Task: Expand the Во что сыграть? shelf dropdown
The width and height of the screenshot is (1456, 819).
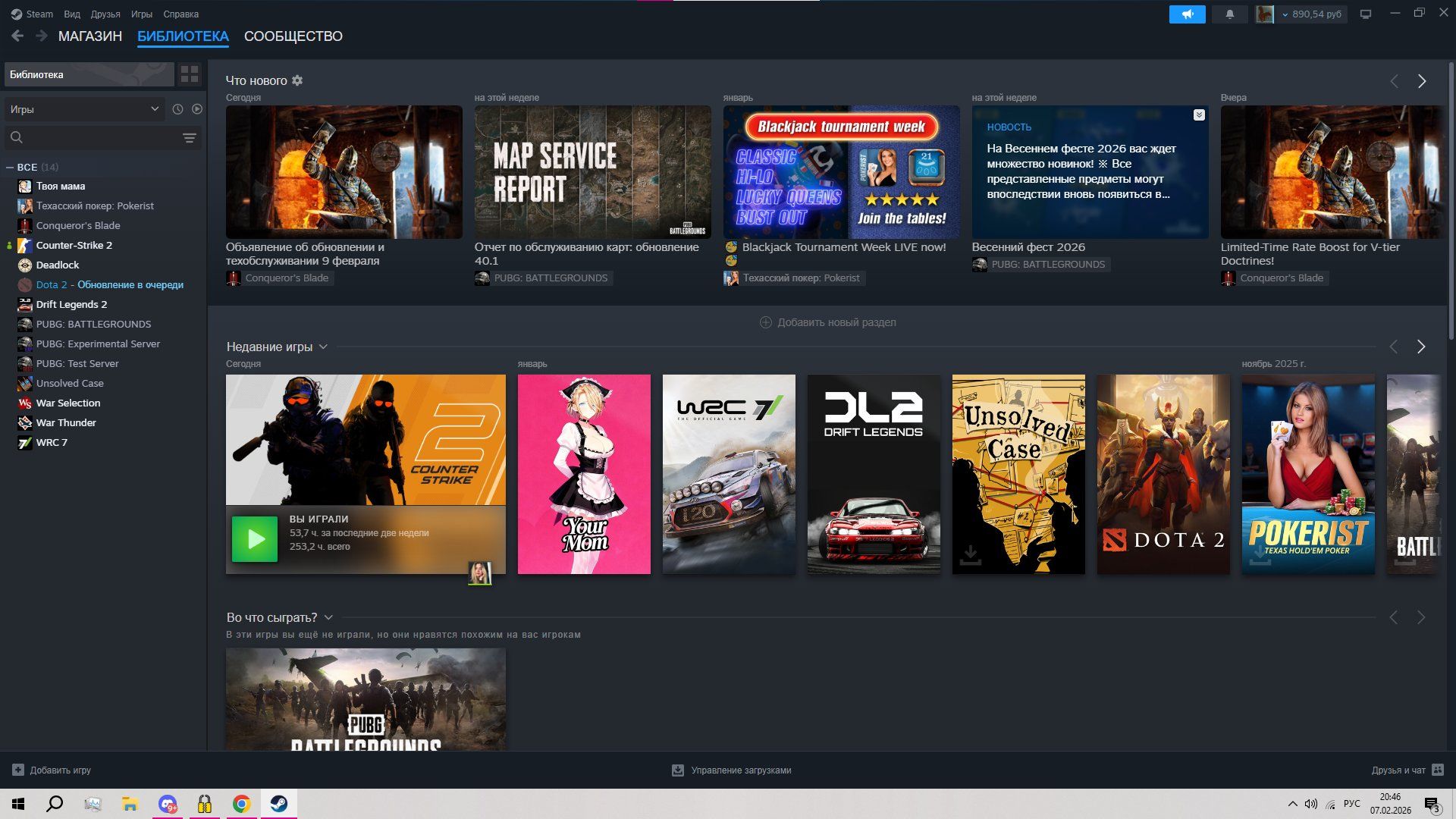Action: [x=328, y=617]
